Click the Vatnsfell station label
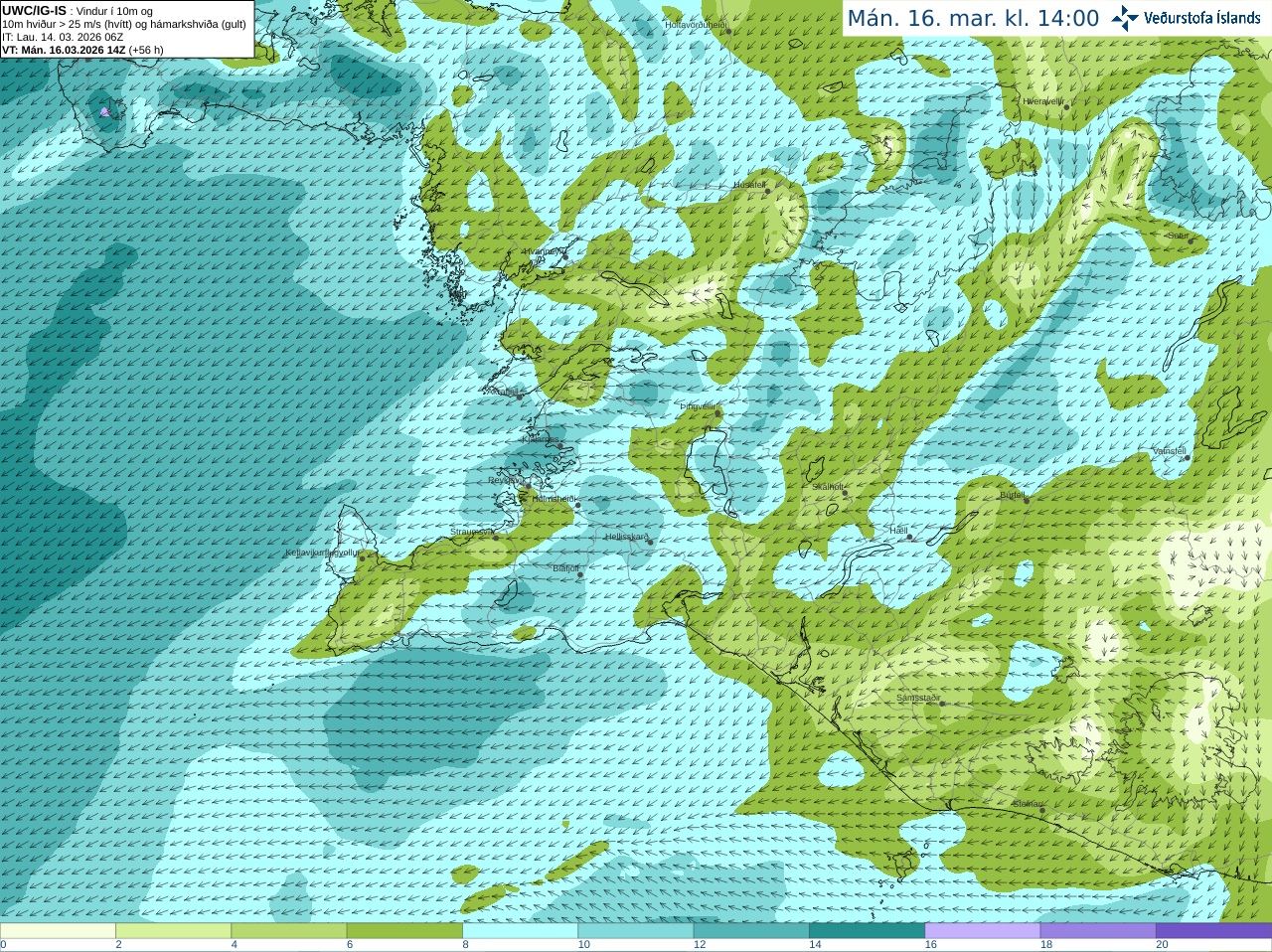 click(x=1169, y=451)
